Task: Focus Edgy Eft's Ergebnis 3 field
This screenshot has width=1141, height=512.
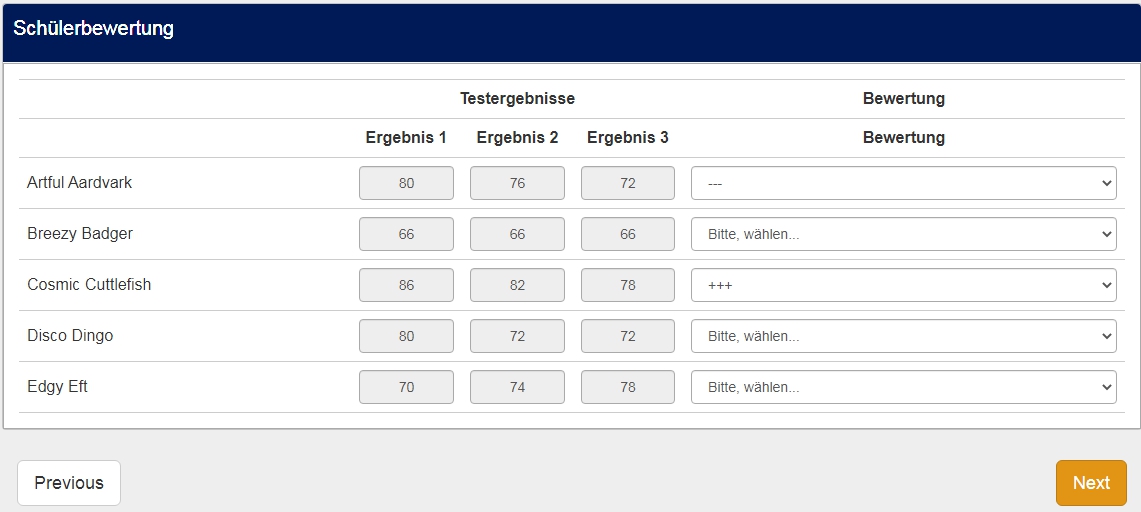Action: [x=628, y=387]
